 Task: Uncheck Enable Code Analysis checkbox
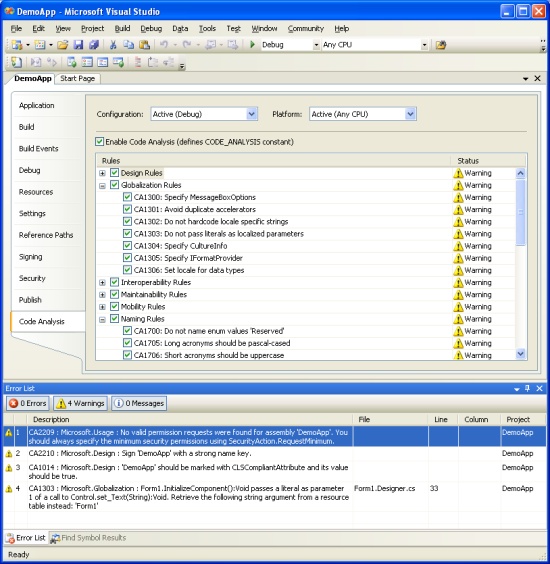coord(100,142)
